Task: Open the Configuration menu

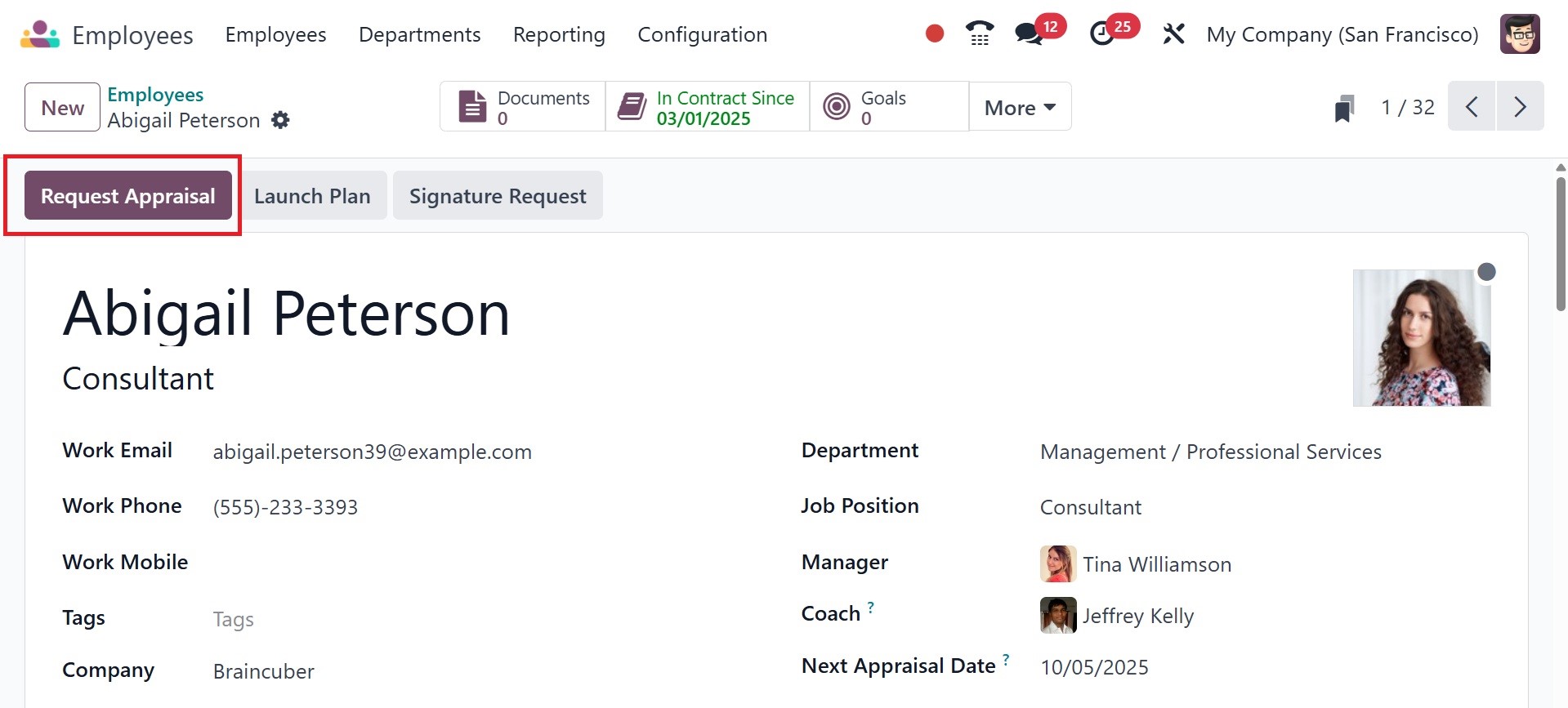Action: coord(702,34)
